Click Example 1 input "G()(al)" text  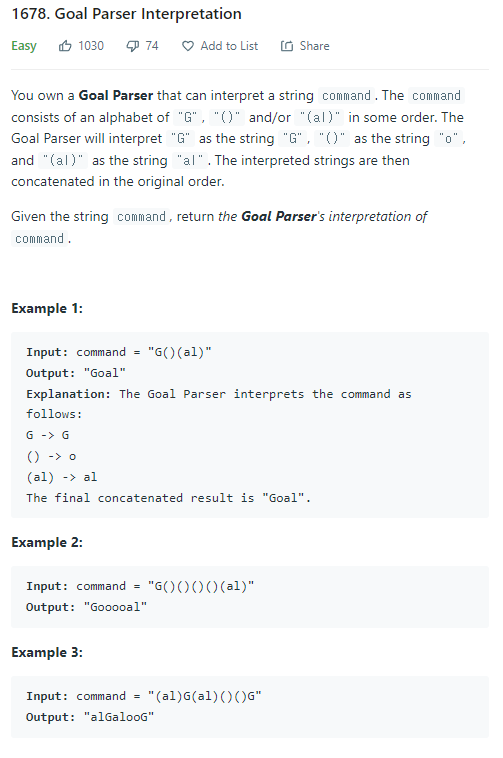(180, 352)
